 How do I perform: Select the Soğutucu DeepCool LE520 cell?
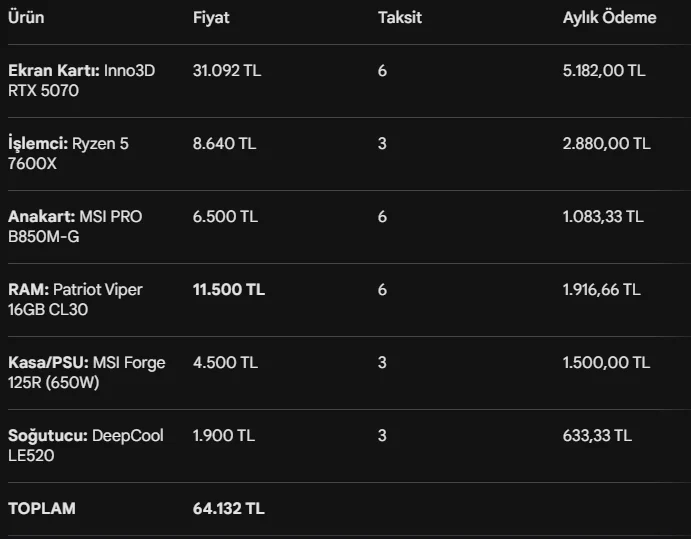coord(85,446)
